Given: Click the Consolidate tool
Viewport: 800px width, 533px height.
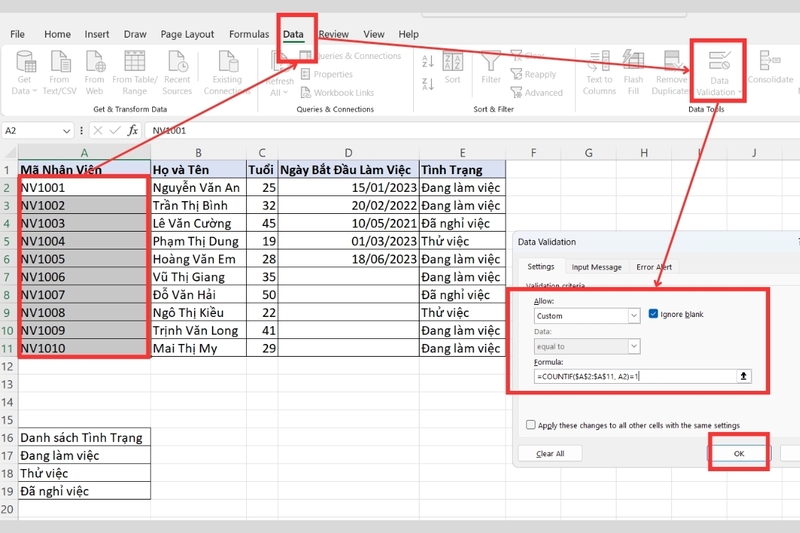Looking at the screenshot, I should point(770,68).
